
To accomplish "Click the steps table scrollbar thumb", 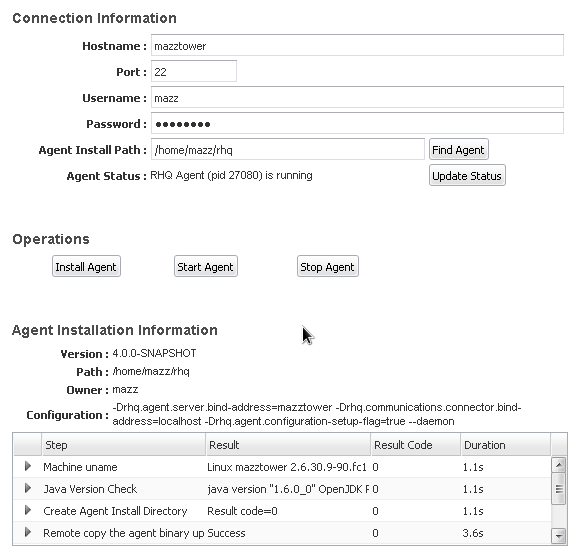I will [559, 489].
